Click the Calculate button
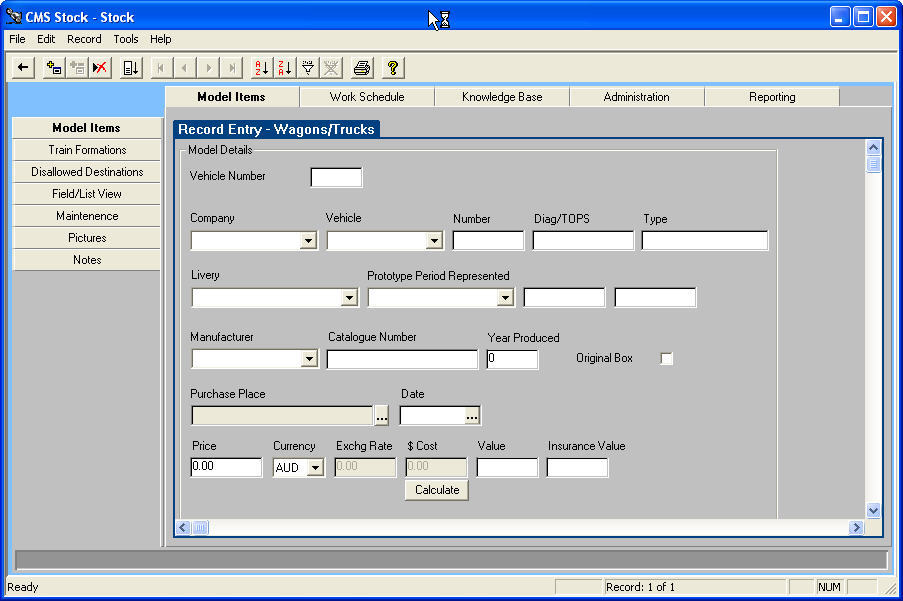Image resolution: width=903 pixels, height=601 pixels. 437,490
